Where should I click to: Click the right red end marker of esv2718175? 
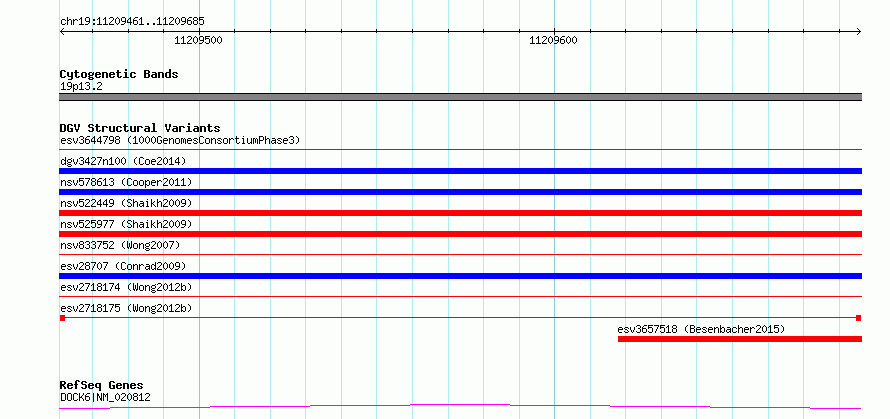pyautogui.click(x=859, y=318)
